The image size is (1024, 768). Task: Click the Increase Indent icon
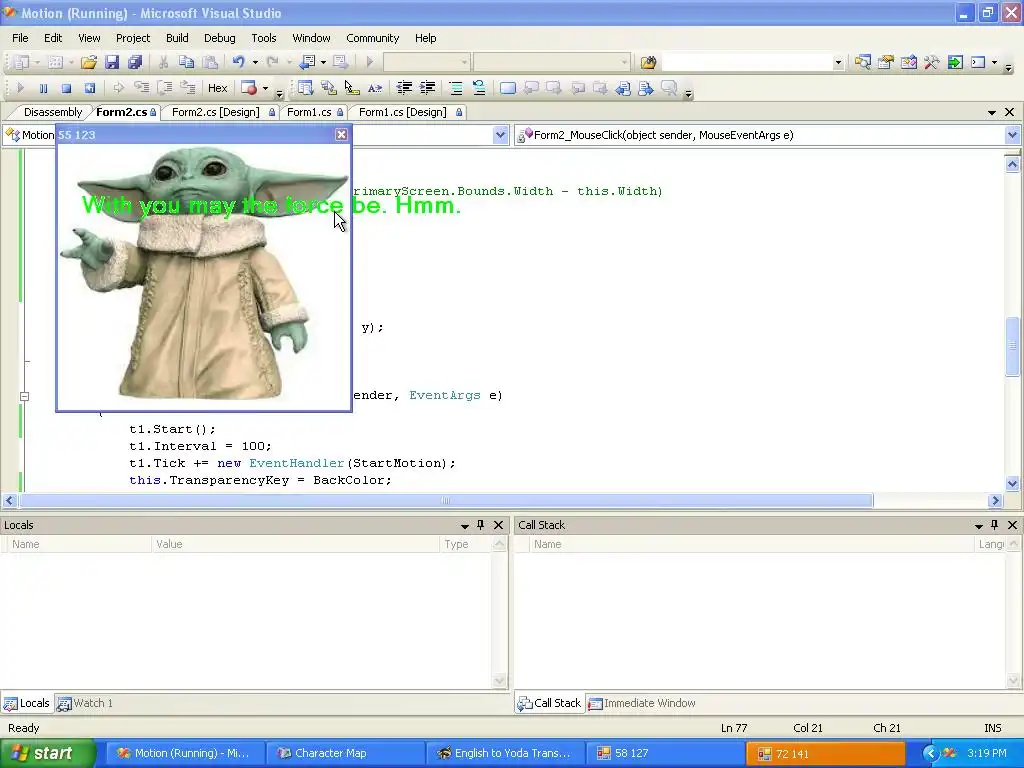pyautogui.click(x=427, y=88)
